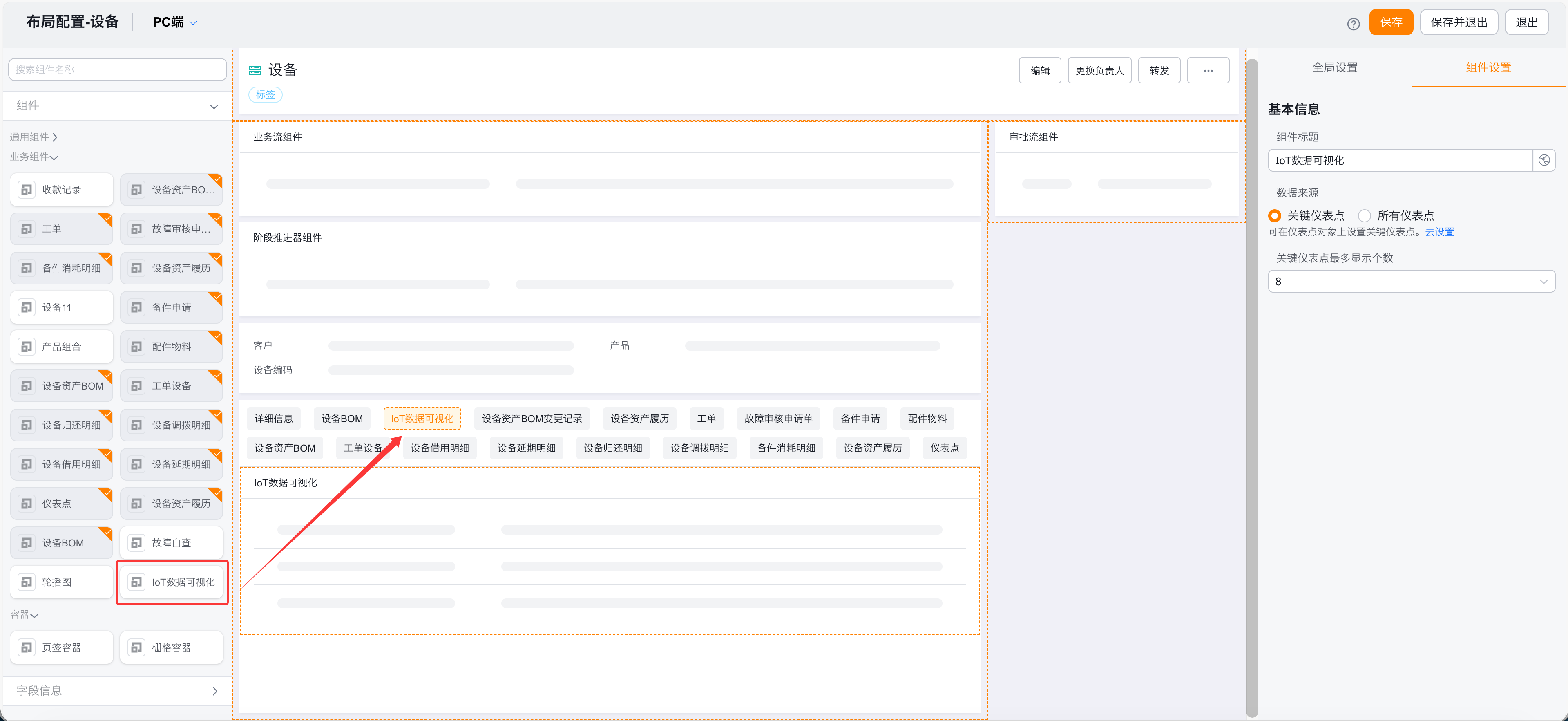Image resolution: width=1568 pixels, height=721 pixels.
Task: Open the PC端 platform dropdown
Action: 175,22
